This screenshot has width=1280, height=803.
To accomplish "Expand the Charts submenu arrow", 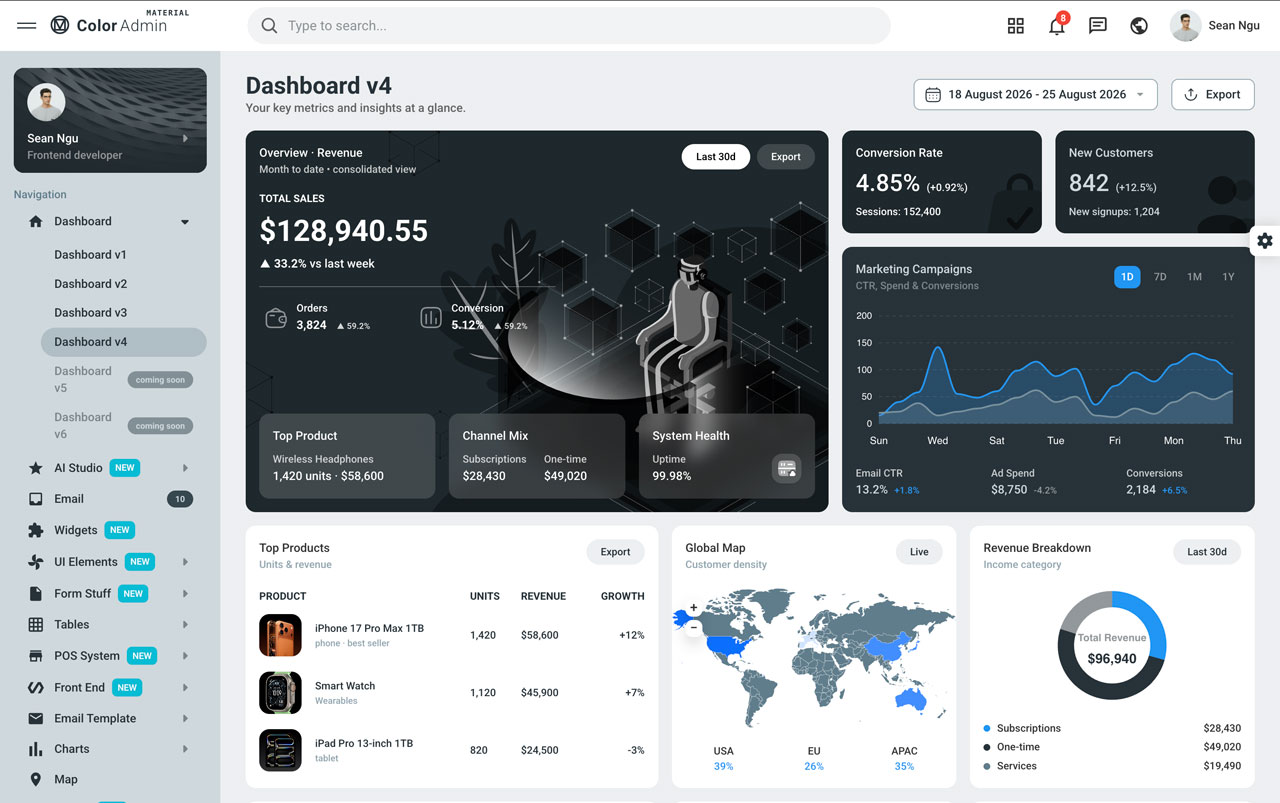I will pos(185,749).
